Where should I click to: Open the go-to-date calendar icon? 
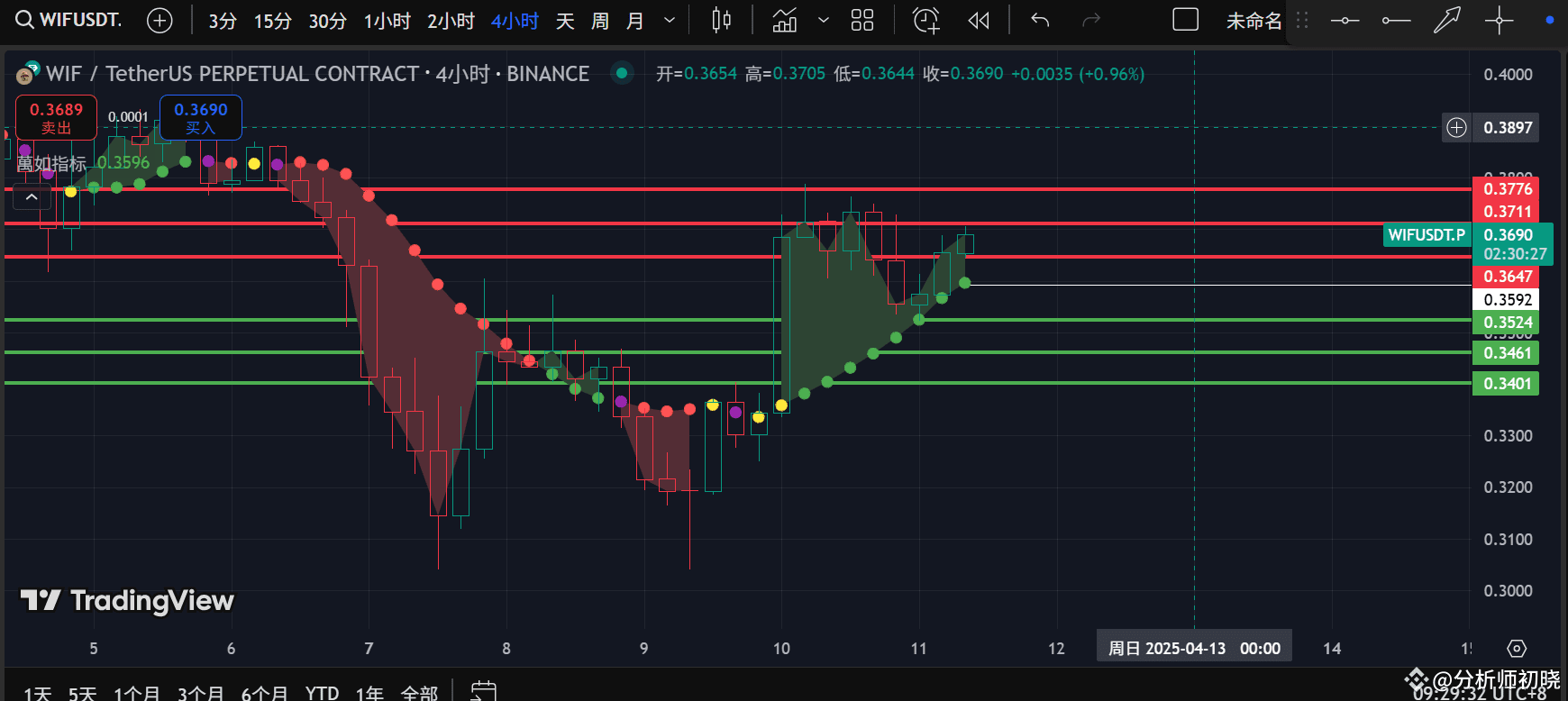484,691
